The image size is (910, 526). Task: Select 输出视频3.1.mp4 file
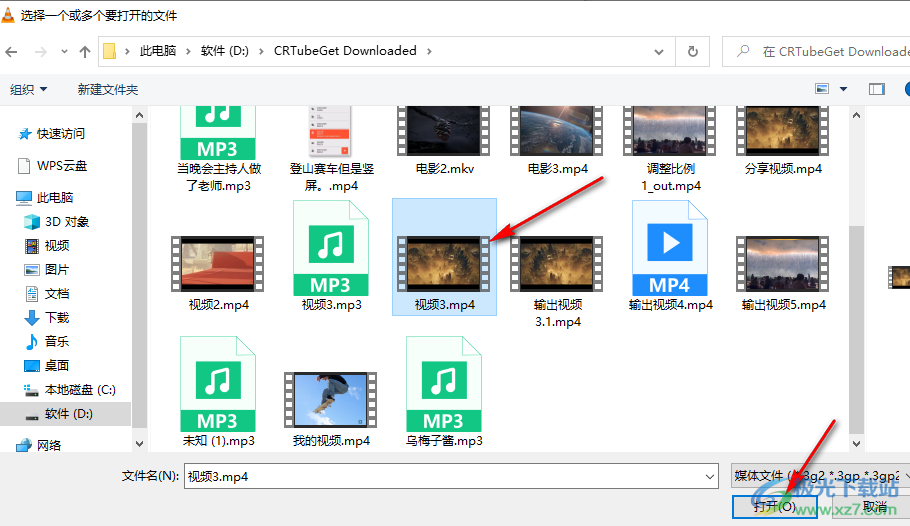pos(557,282)
